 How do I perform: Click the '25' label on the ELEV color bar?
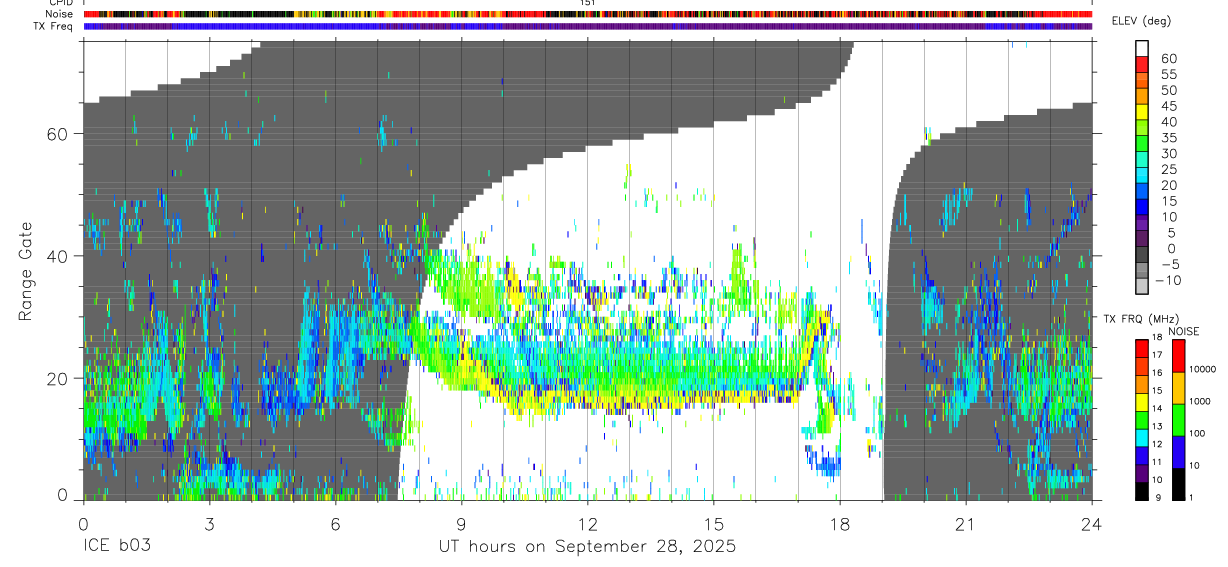coord(1168,169)
